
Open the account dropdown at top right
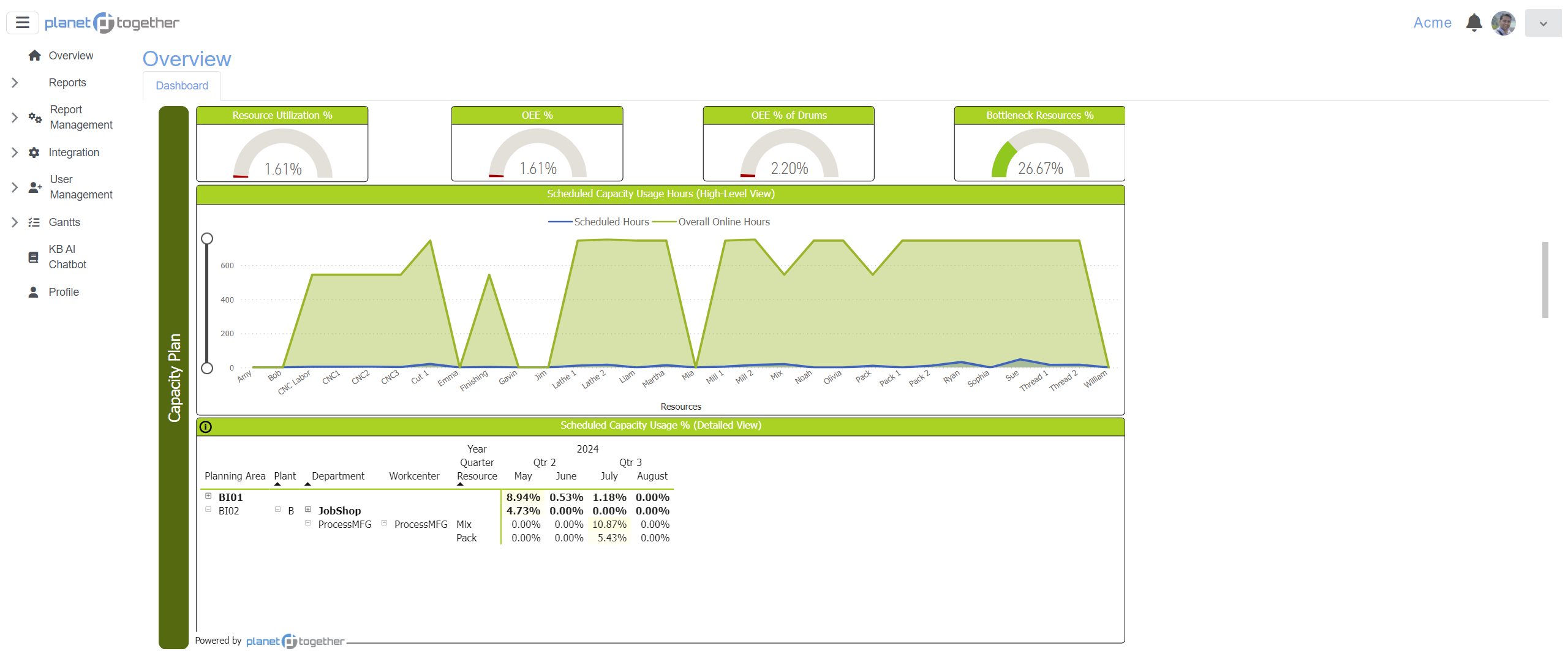[1543, 23]
